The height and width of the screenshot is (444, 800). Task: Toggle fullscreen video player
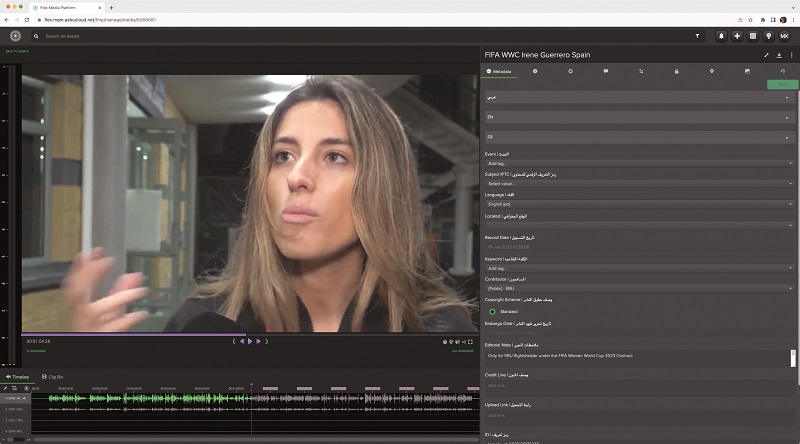pos(470,342)
